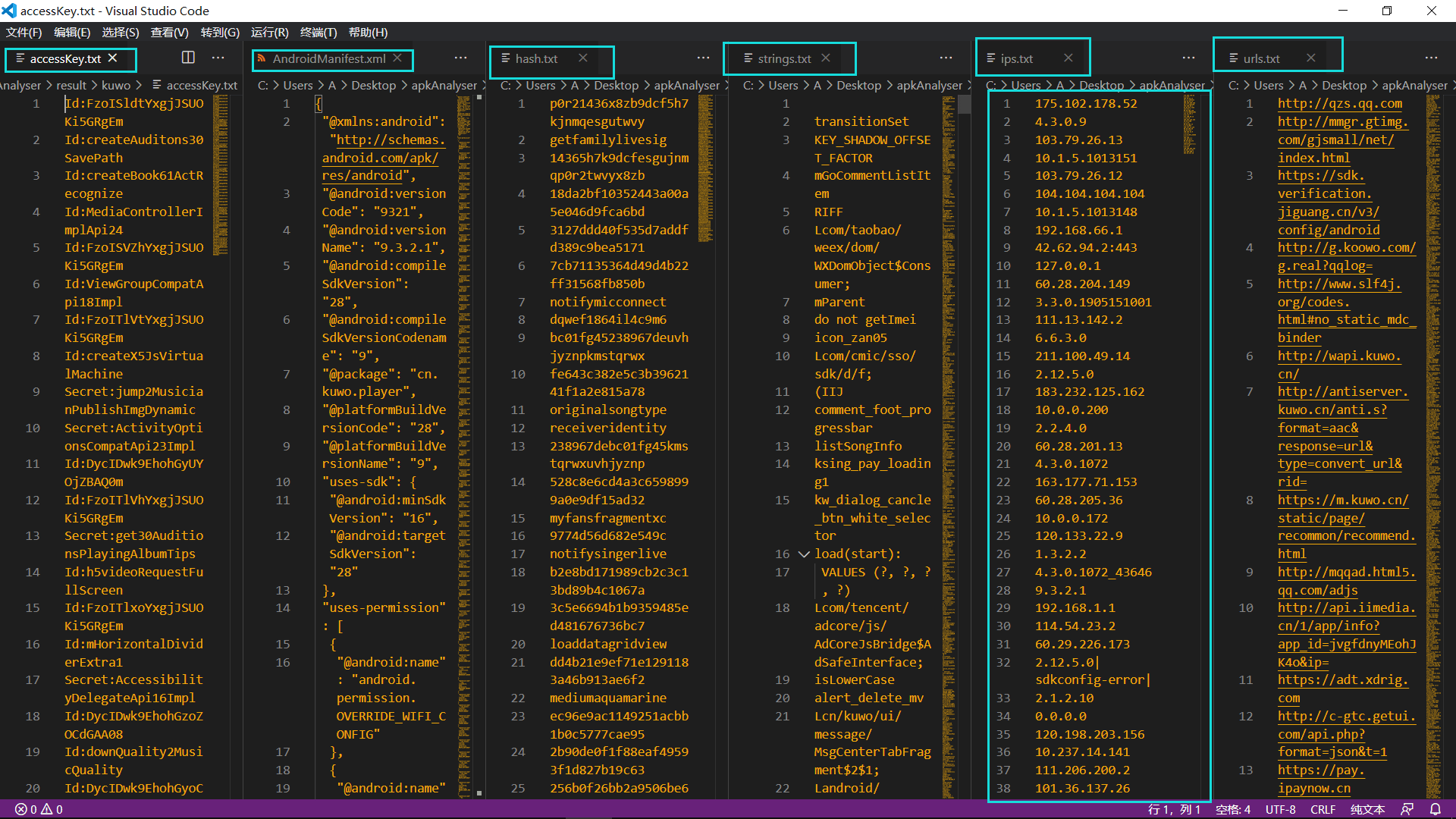Open the https://adt.xdrig.com link
The image size is (1456, 819).
pos(1342,689)
